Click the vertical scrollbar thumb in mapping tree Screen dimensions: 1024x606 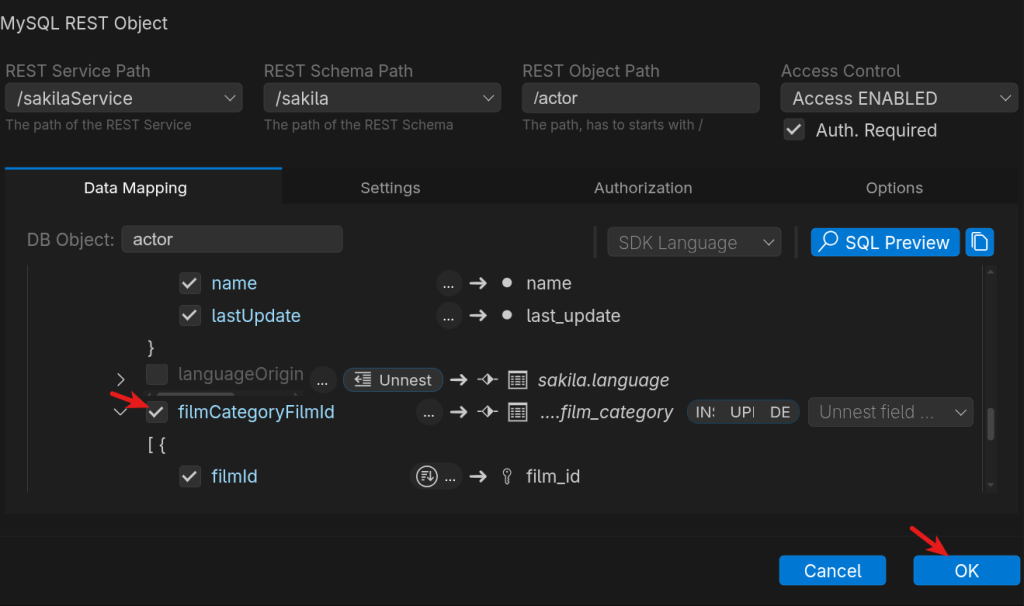[991, 424]
